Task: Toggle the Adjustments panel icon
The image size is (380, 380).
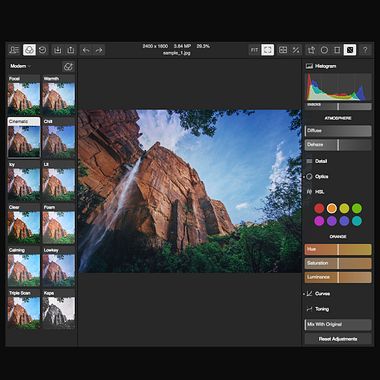Action: tap(350, 50)
